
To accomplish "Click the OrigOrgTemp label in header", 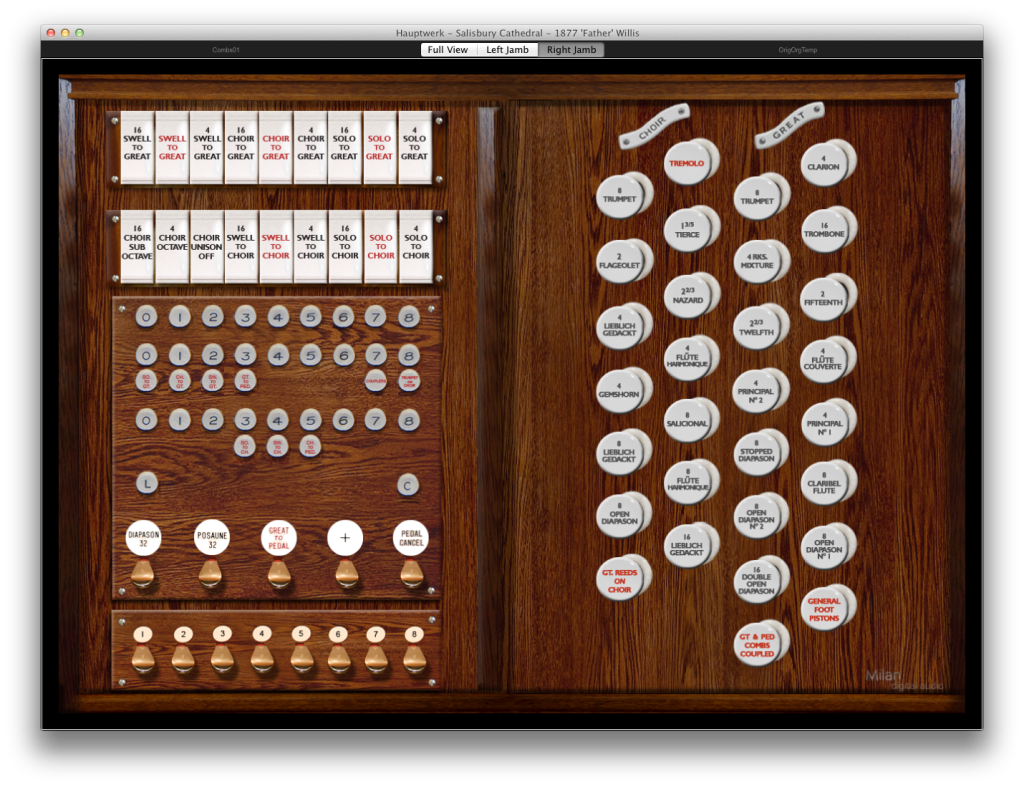I will 797,50.
